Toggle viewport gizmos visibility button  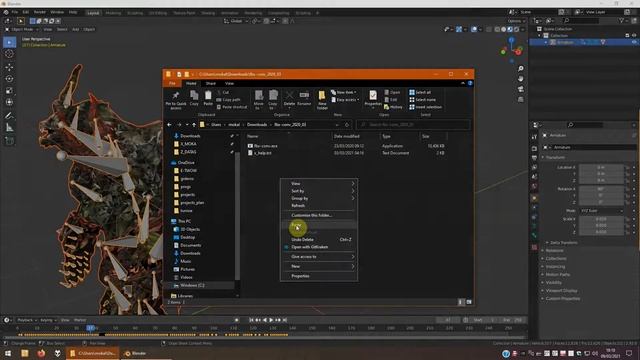pyautogui.click(x=459, y=29)
